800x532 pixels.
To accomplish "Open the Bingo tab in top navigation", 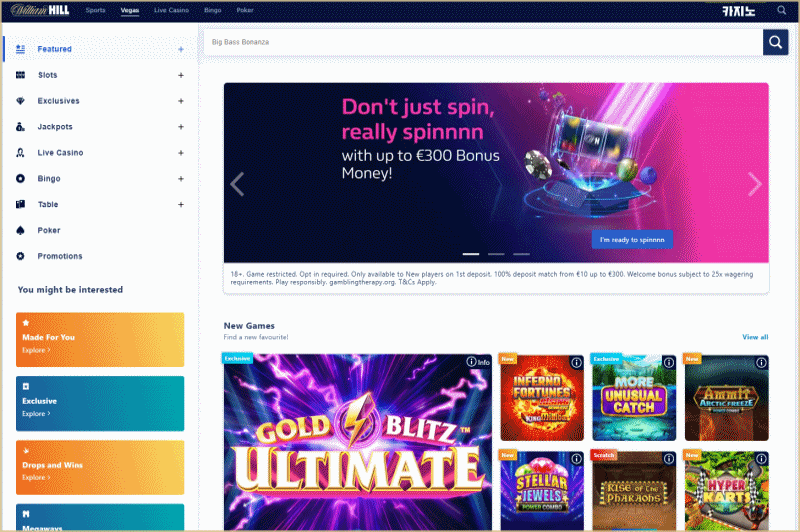I will tap(212, 10).
